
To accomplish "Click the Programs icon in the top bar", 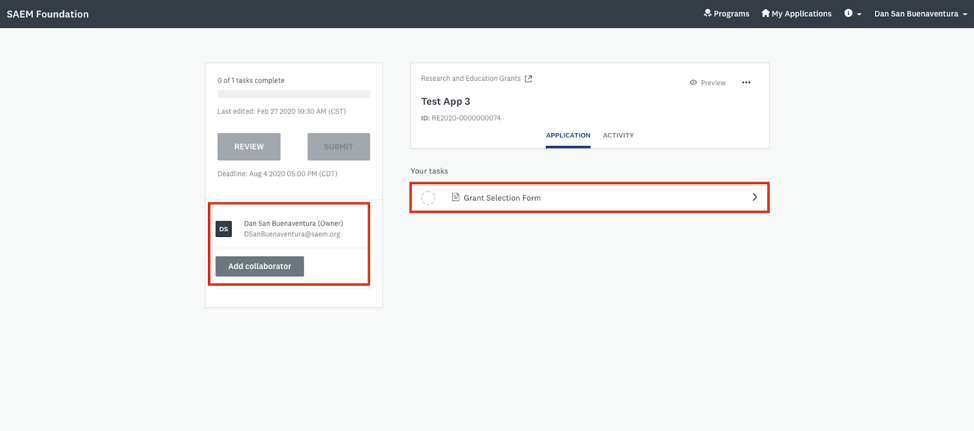I will click(x=708, y=14).
